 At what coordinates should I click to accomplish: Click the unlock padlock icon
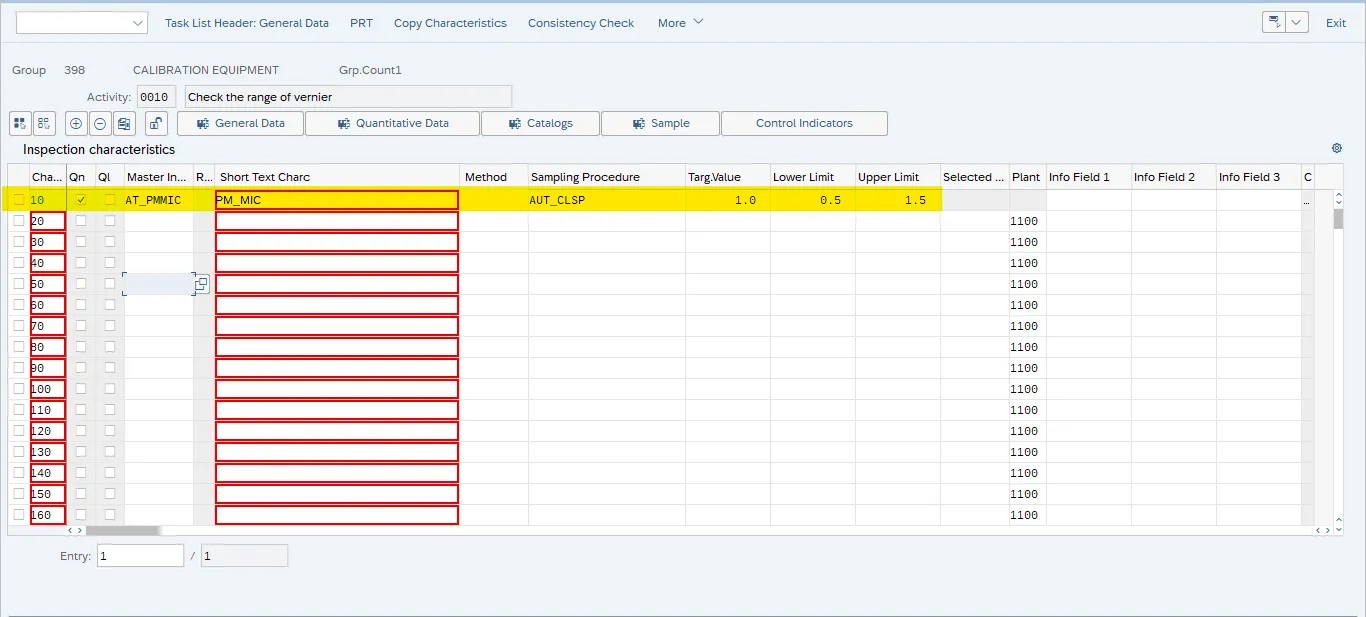coord(156,124)
